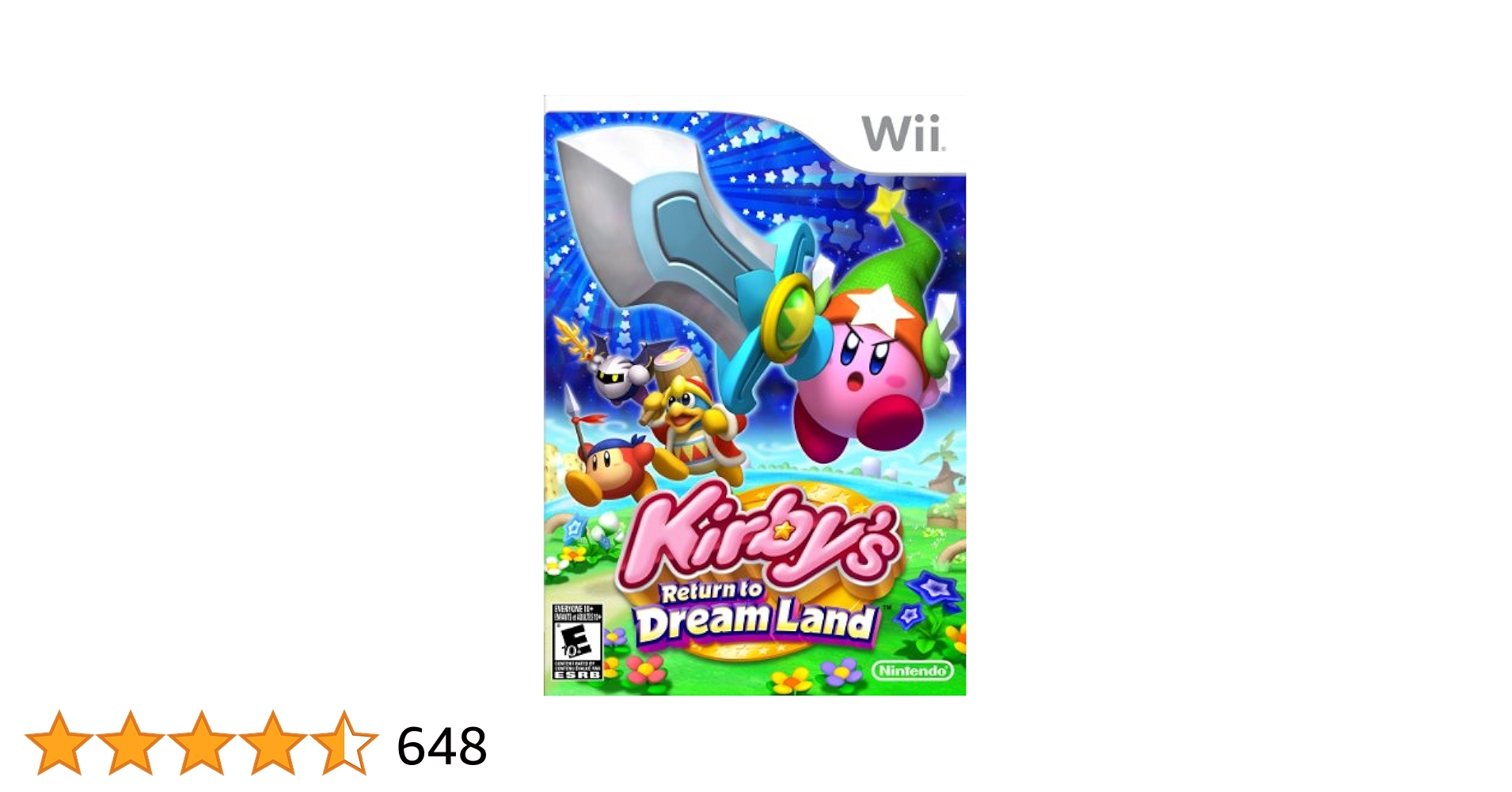The width and height of the screenshot is (1512, 792).
Task: Click the yellow star on Kirby's hat tip
Action: coord(888,202)
